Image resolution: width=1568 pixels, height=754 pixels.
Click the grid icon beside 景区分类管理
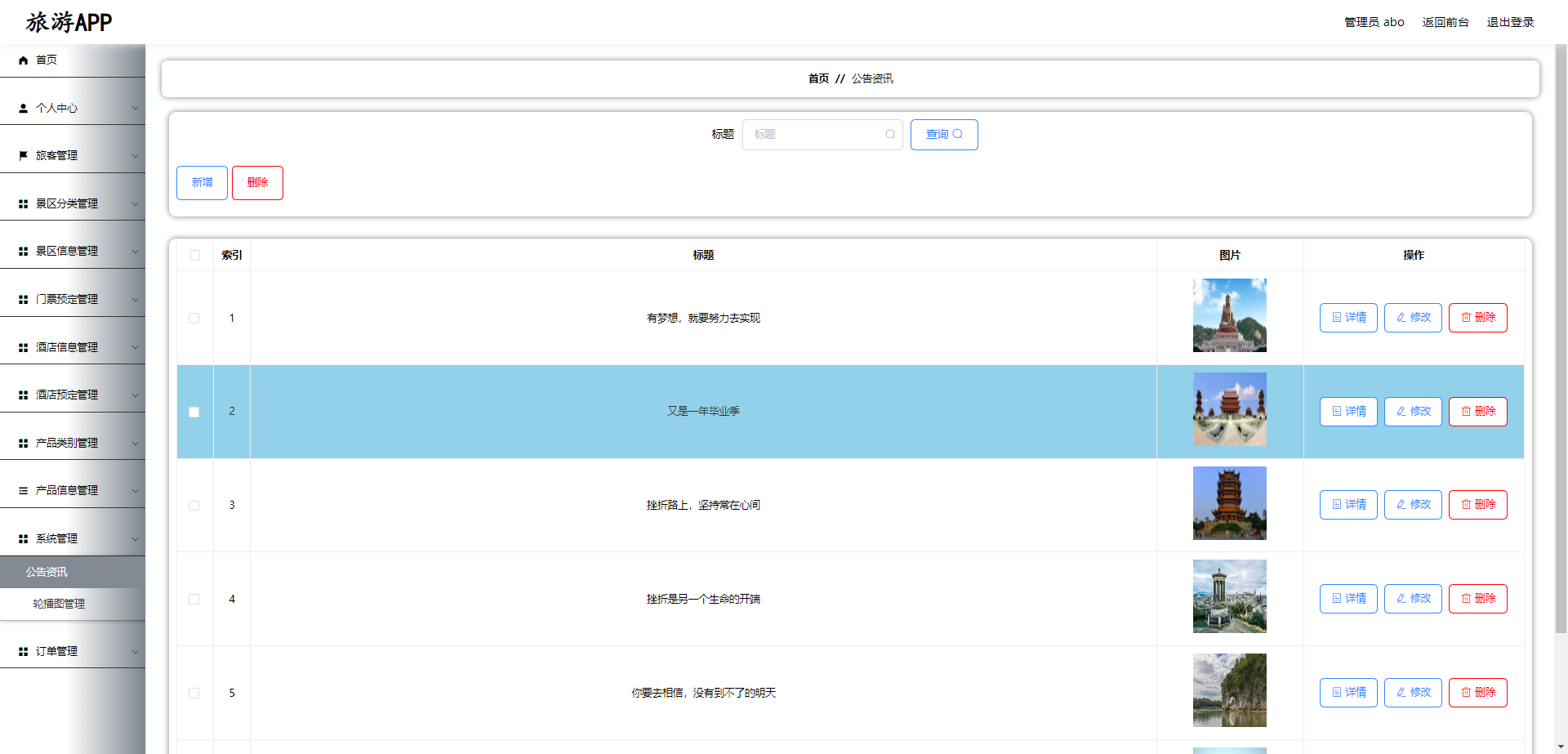pos(22,203)
